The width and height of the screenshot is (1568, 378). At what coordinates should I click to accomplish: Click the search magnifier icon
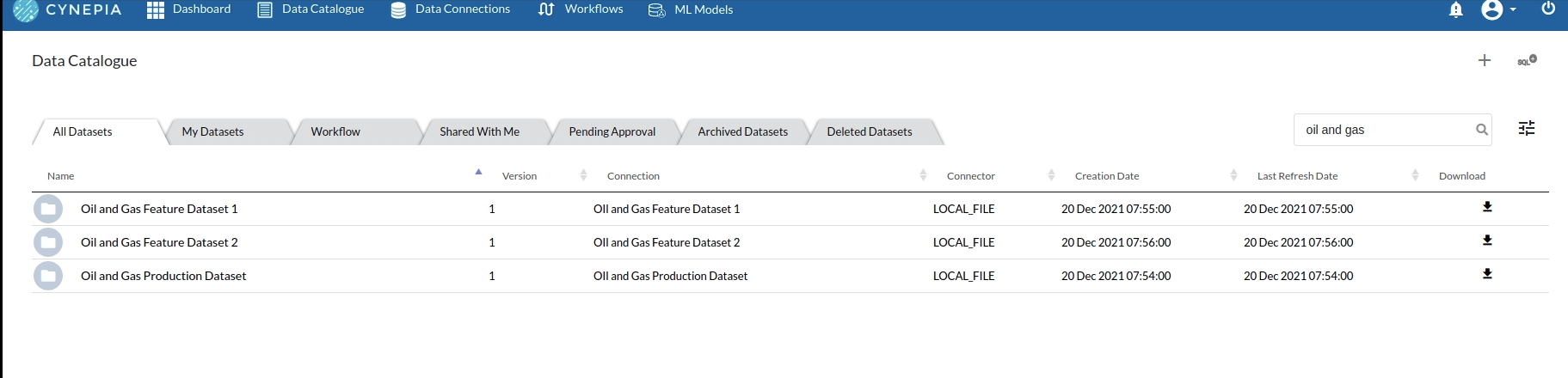1481,130
